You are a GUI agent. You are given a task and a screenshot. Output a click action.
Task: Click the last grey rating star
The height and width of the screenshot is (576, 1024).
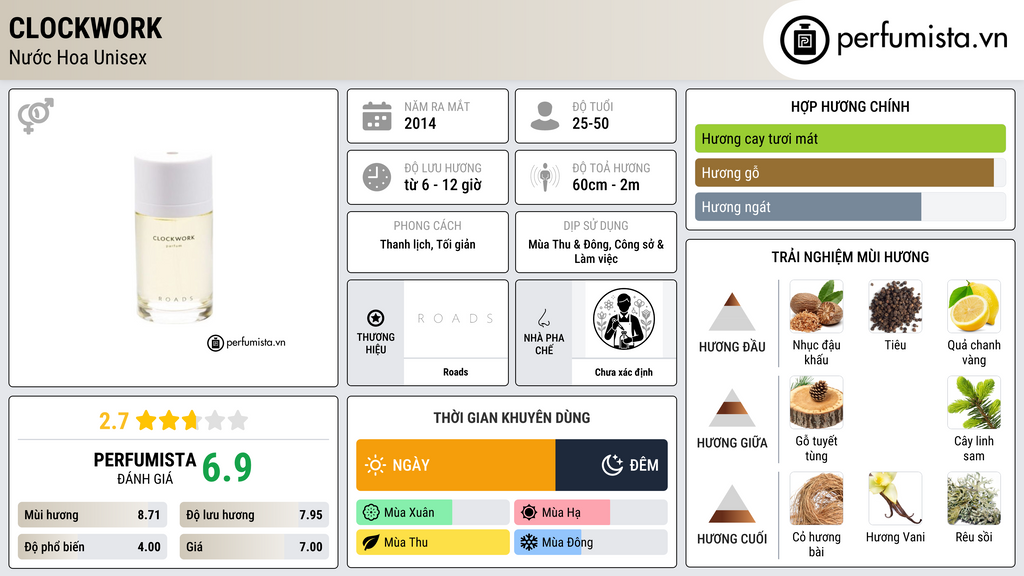click(x=238, y=420)
